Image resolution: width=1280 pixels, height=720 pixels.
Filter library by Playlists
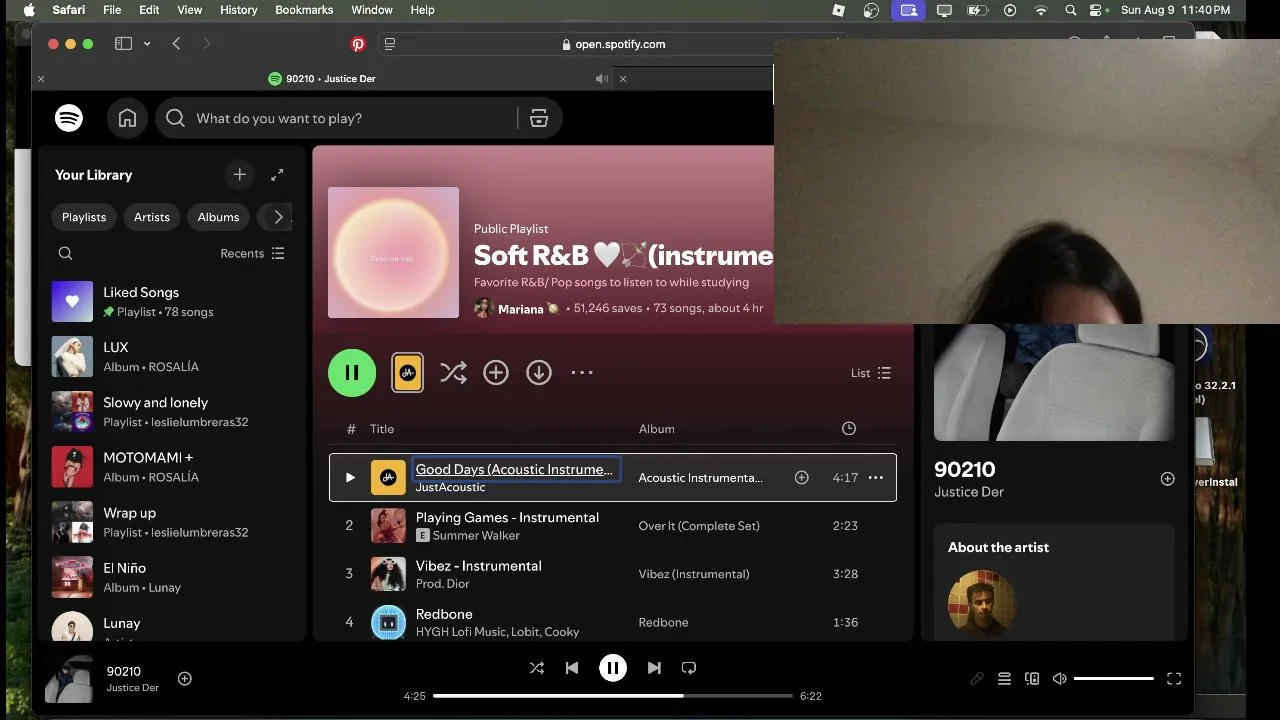click(x=84, y=217)
